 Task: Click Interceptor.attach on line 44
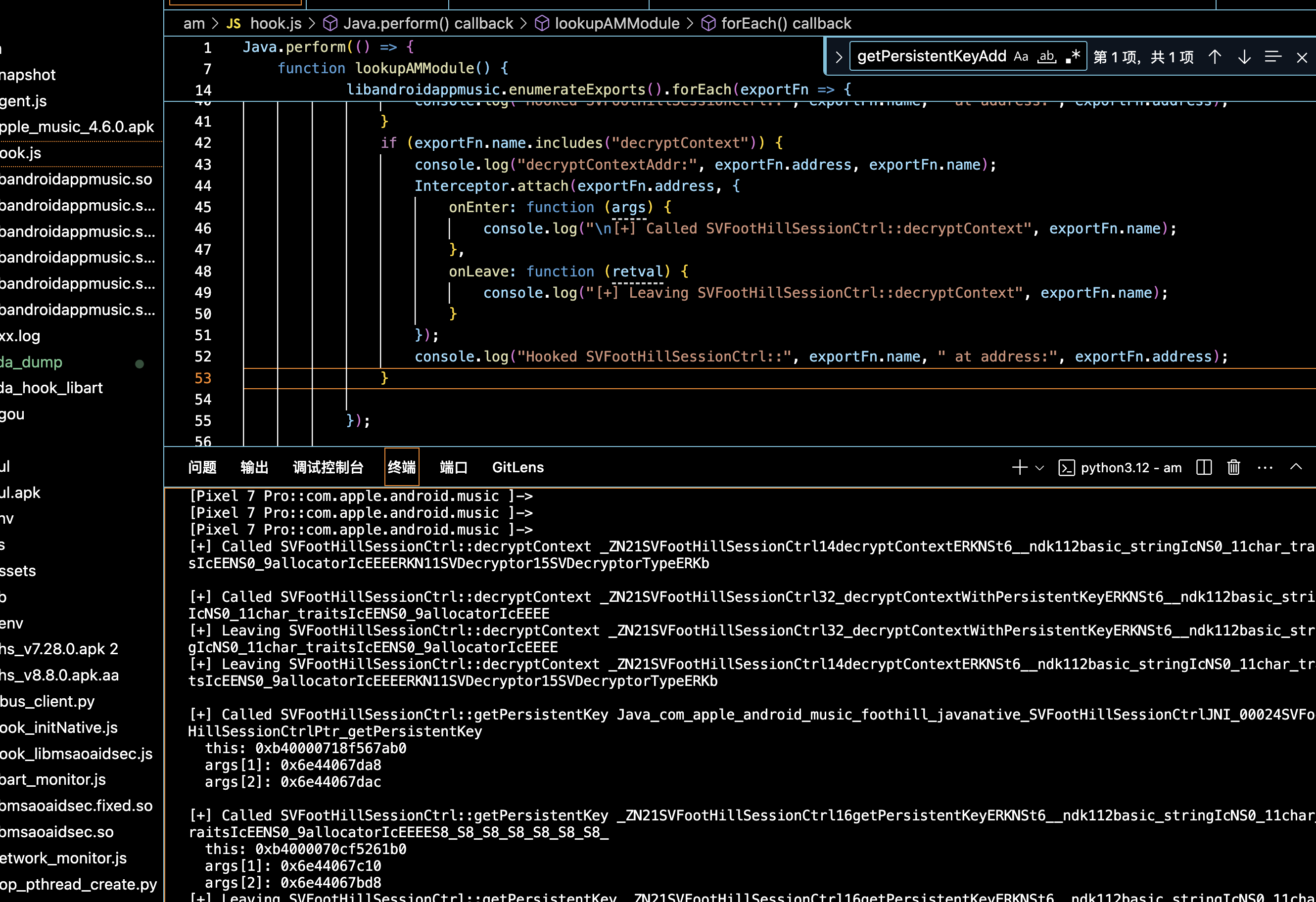(x=491, y=186)
